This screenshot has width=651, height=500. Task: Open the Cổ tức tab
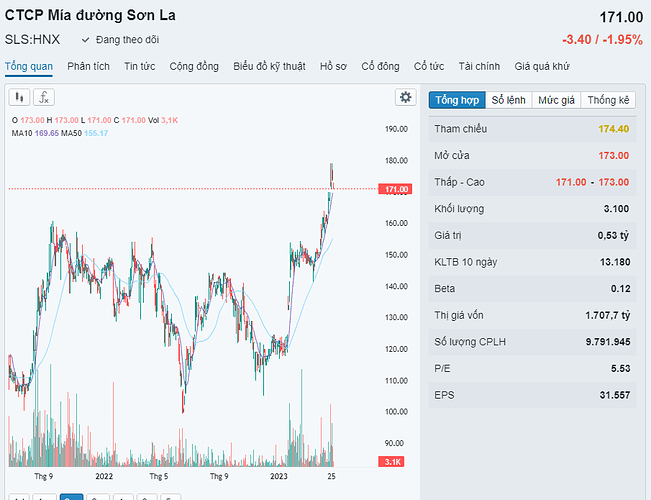[x=429, y=66]
